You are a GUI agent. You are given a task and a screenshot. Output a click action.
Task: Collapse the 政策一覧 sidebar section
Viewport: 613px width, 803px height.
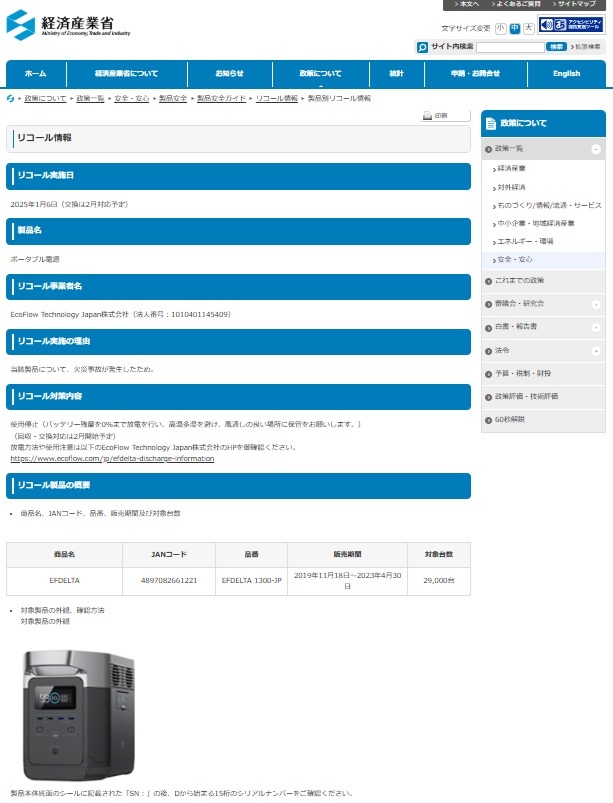pos(596,149)
